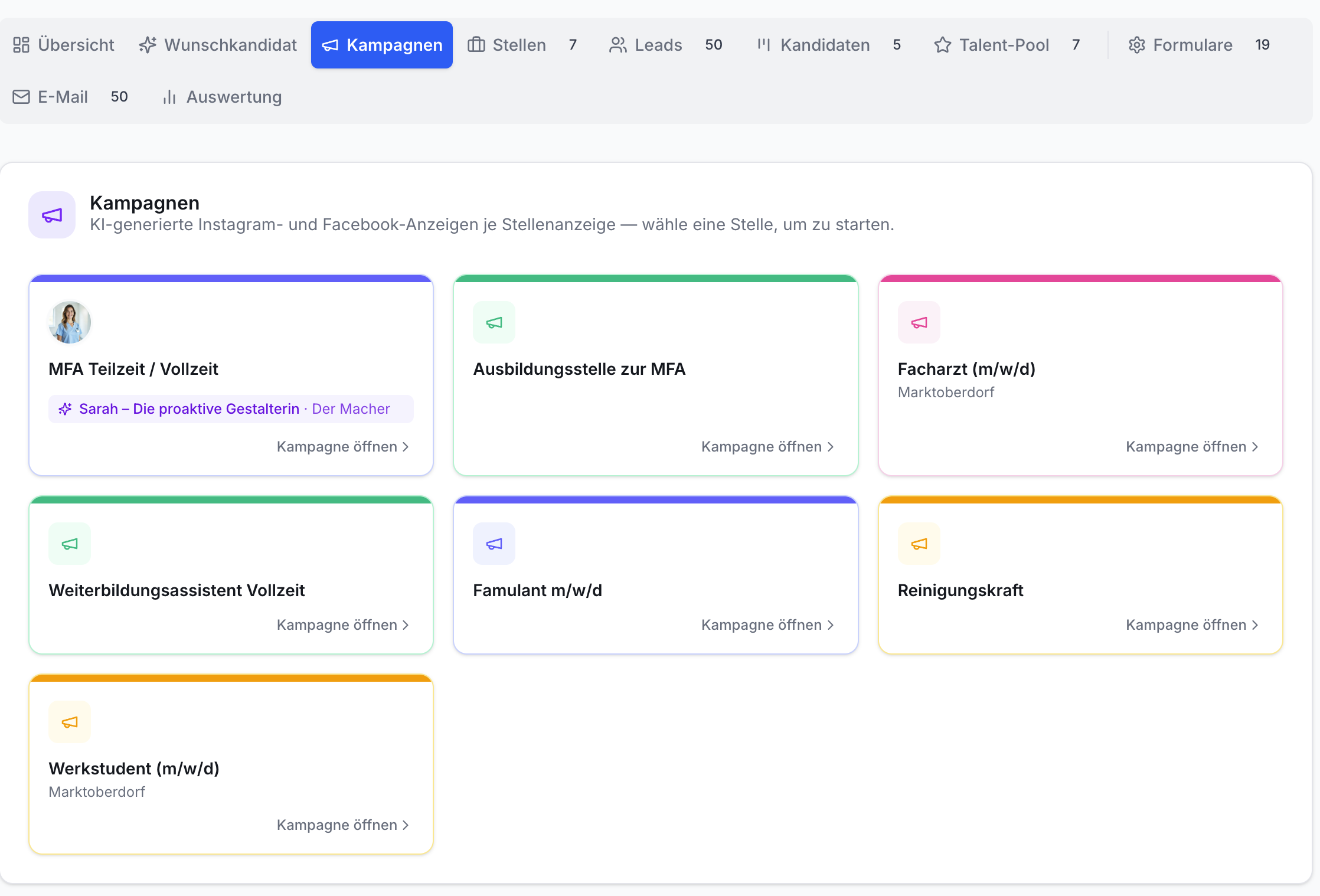This screenshot has width=1320, height=896.
Task: Click the Talent-Pool star icon
Action: coord(943,45)
